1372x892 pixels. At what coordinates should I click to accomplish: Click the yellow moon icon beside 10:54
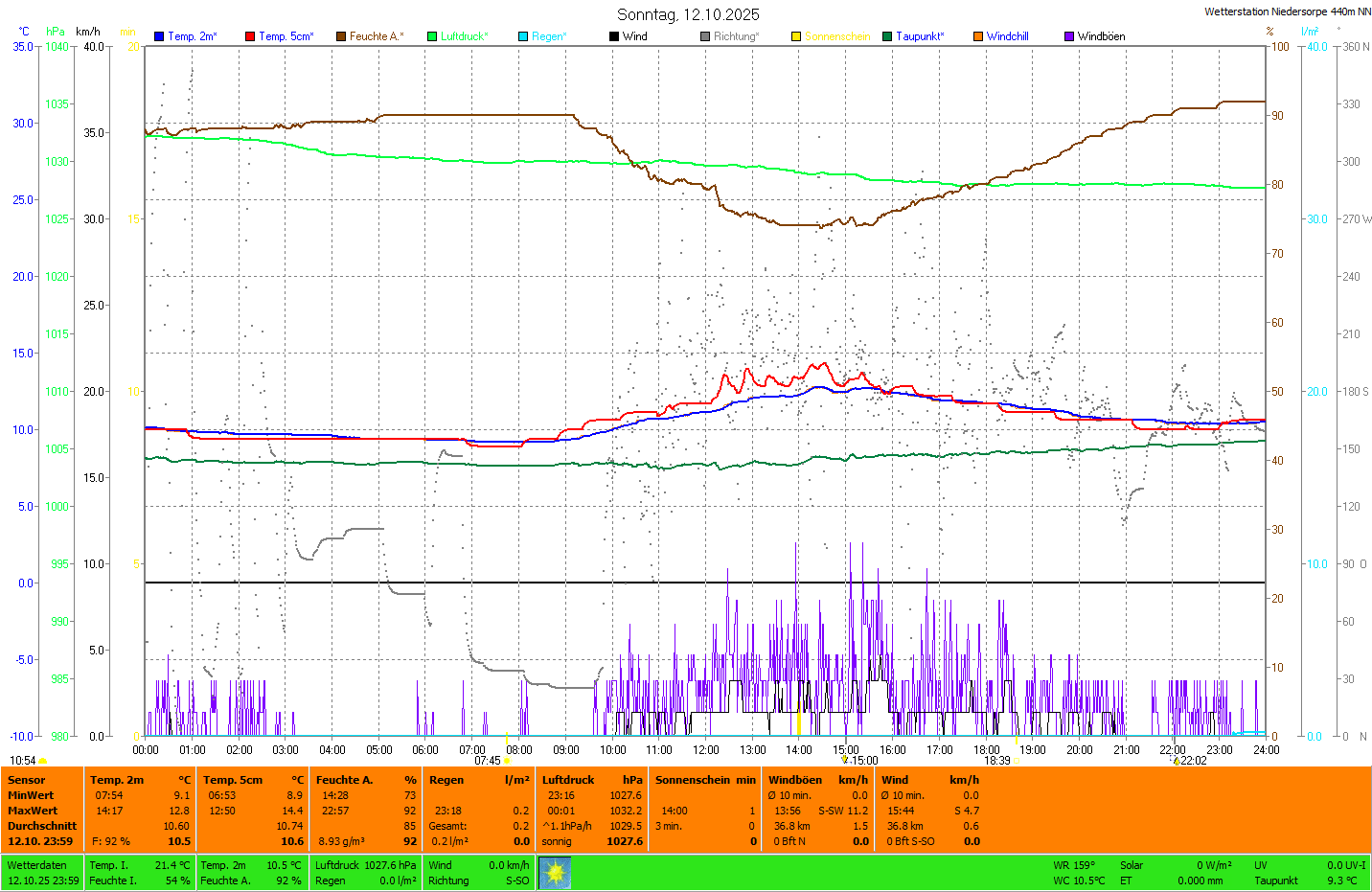[x=43, y=761]
